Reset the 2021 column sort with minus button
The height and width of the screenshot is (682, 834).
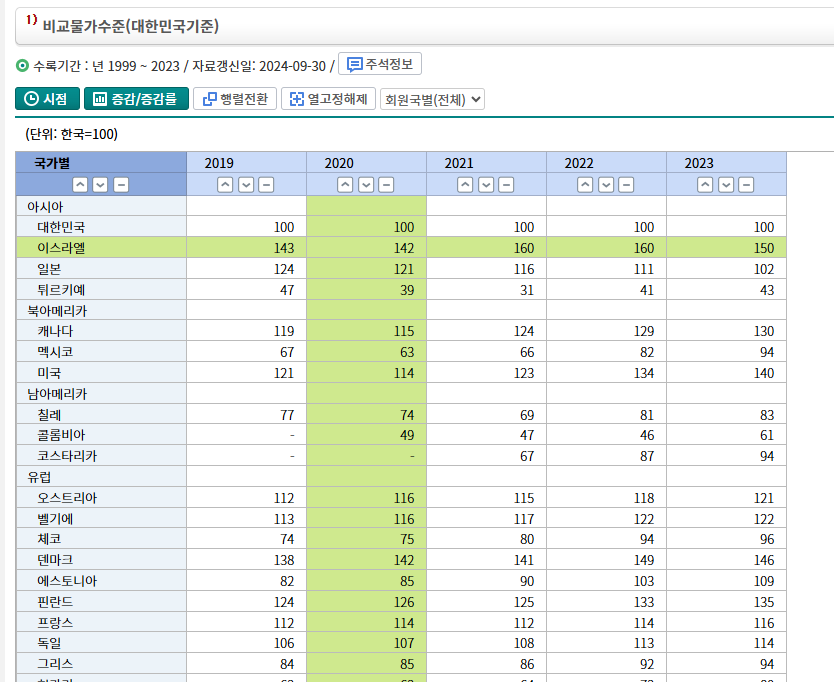point(505,184)
